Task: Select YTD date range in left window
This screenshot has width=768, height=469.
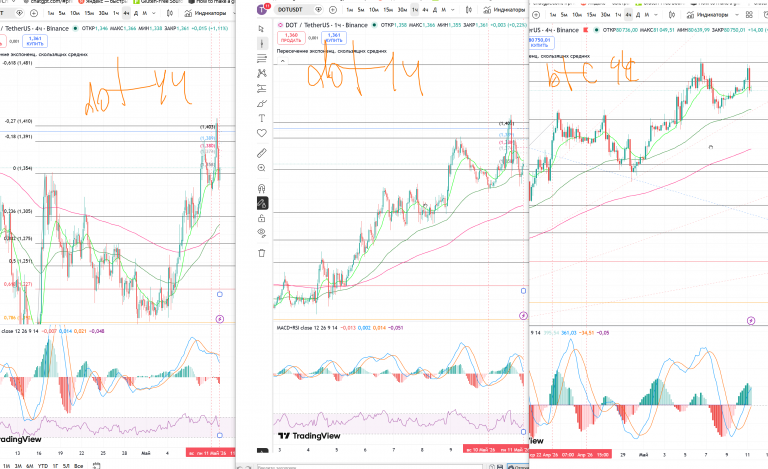Action: tap(43, 466)
